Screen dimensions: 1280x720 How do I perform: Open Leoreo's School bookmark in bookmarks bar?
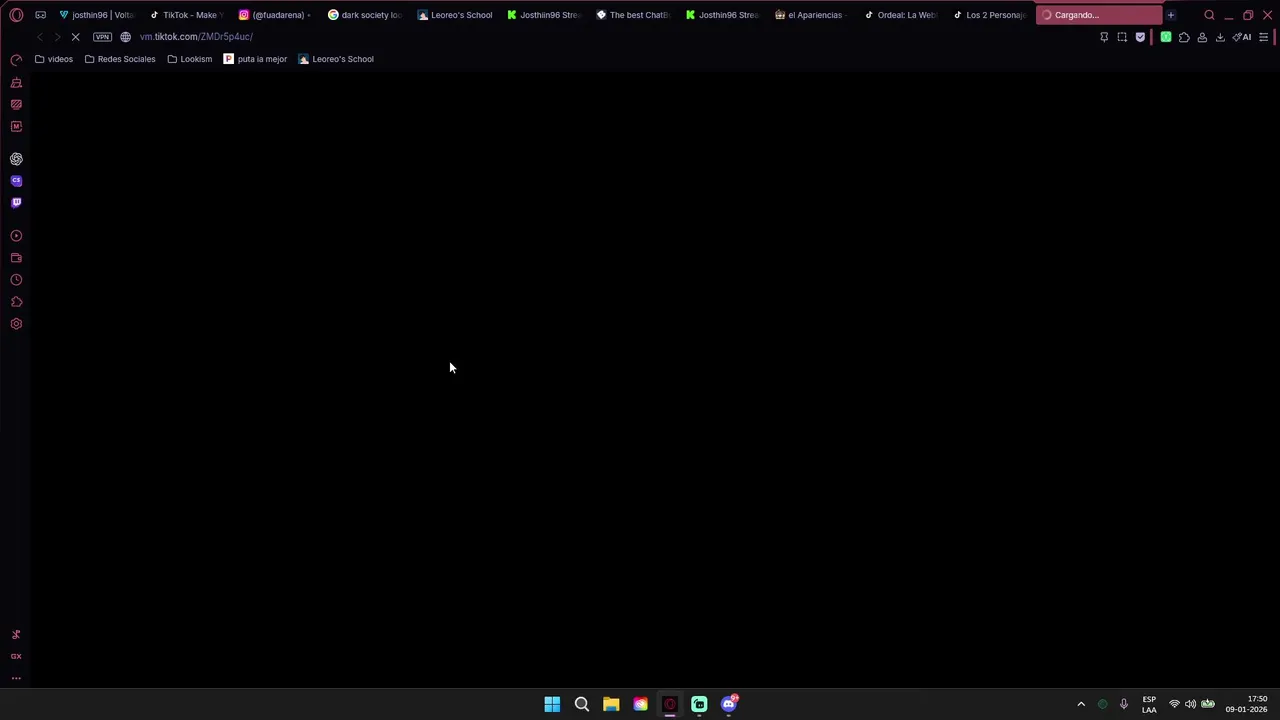pyautogui.click(x=337, y=59)
